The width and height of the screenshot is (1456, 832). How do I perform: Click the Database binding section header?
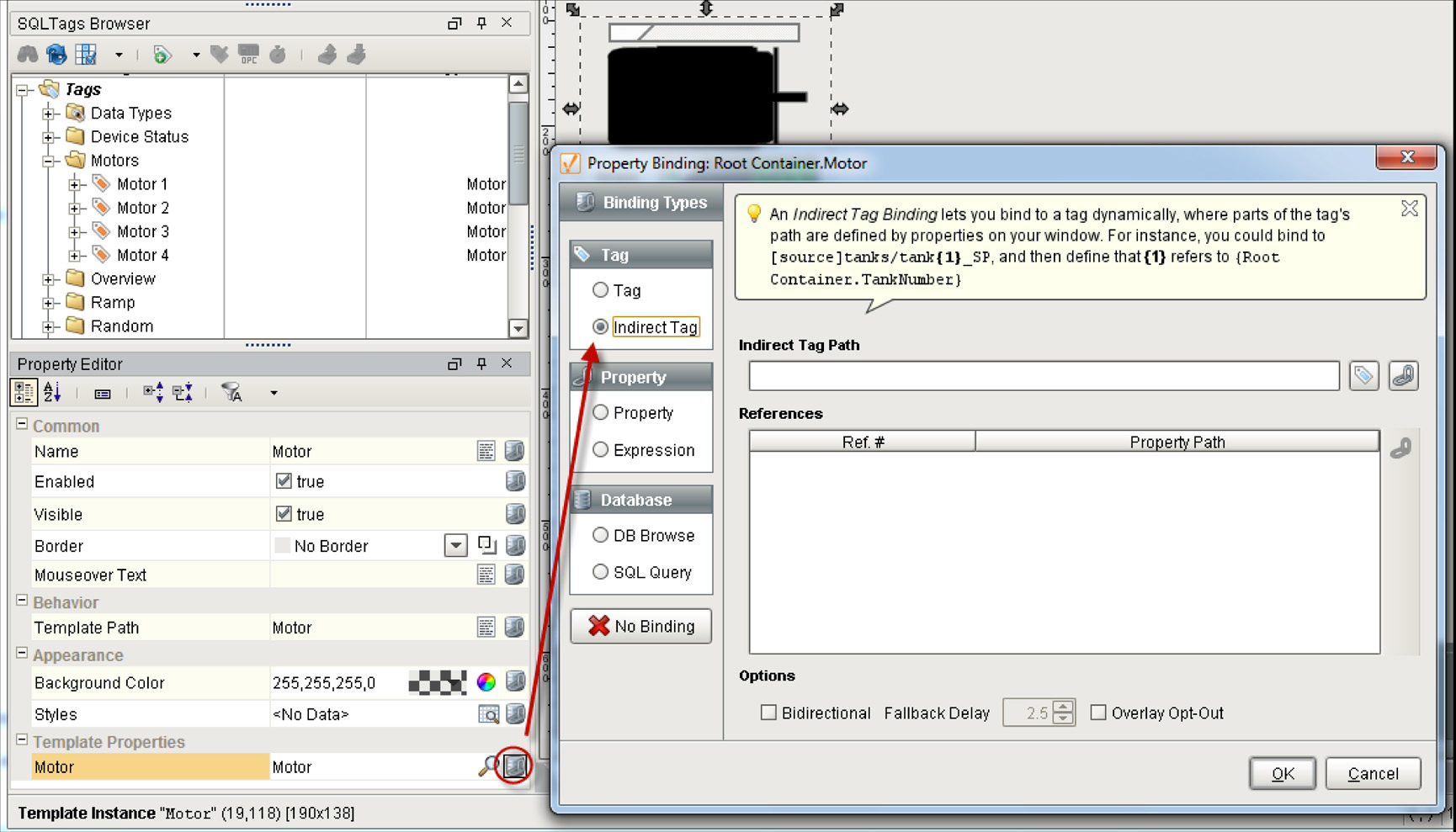pyautogui.click(x=641, y=500)
